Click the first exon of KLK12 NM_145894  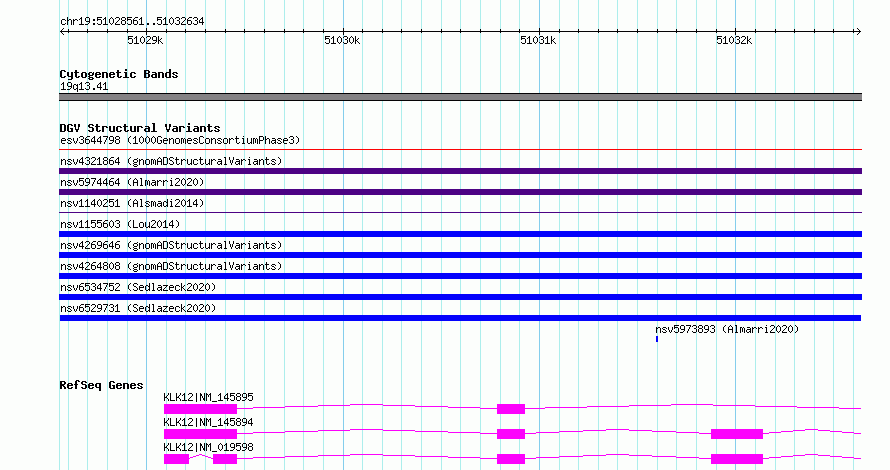tap(200, 434)
